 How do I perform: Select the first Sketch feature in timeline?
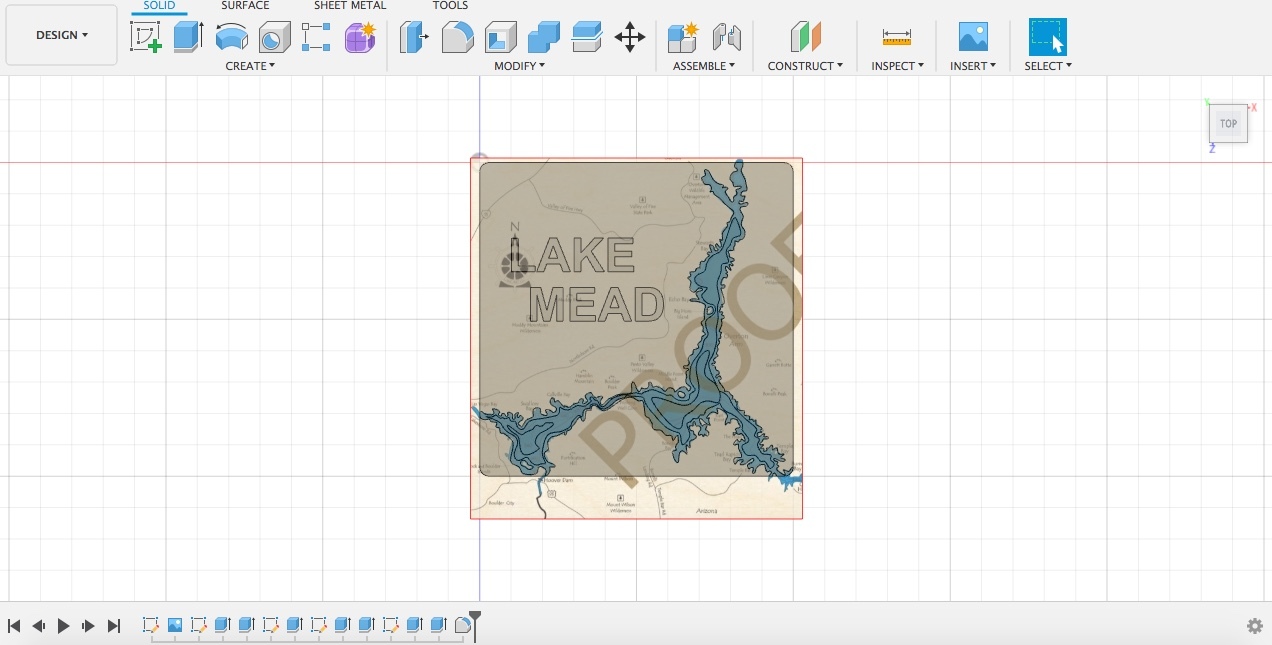pyautogui.click(x=151, y=625)
